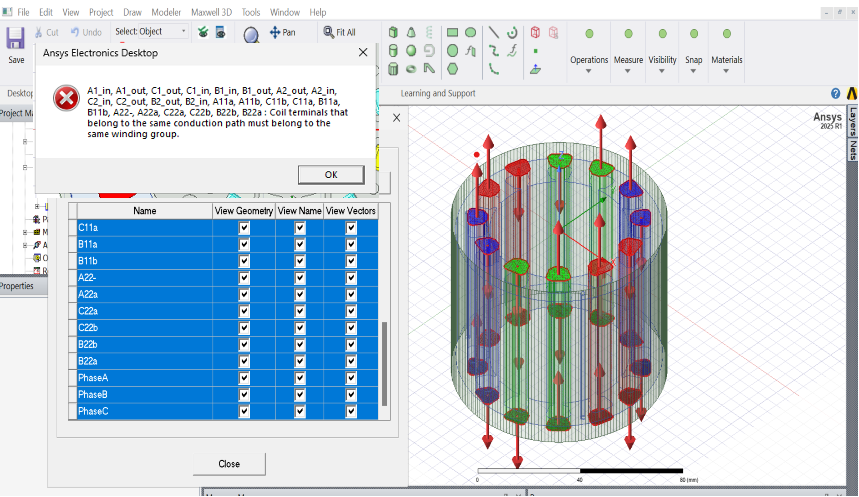This screenshot has height=497, width=859.
Task: Select the Draw Torus tool
Action: 411,69
